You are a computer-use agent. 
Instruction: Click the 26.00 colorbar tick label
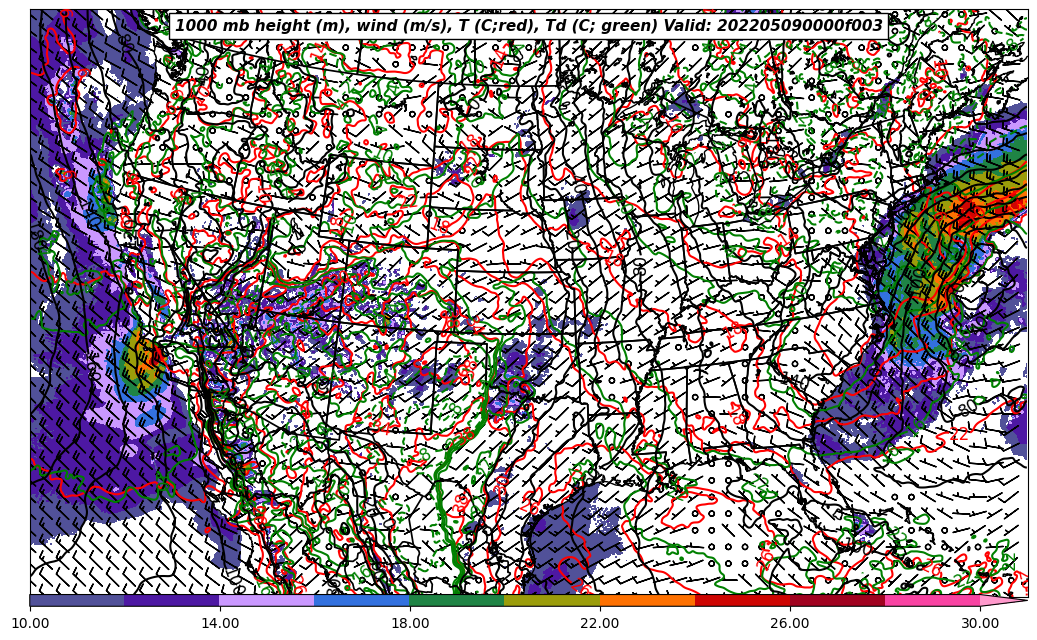790,623
